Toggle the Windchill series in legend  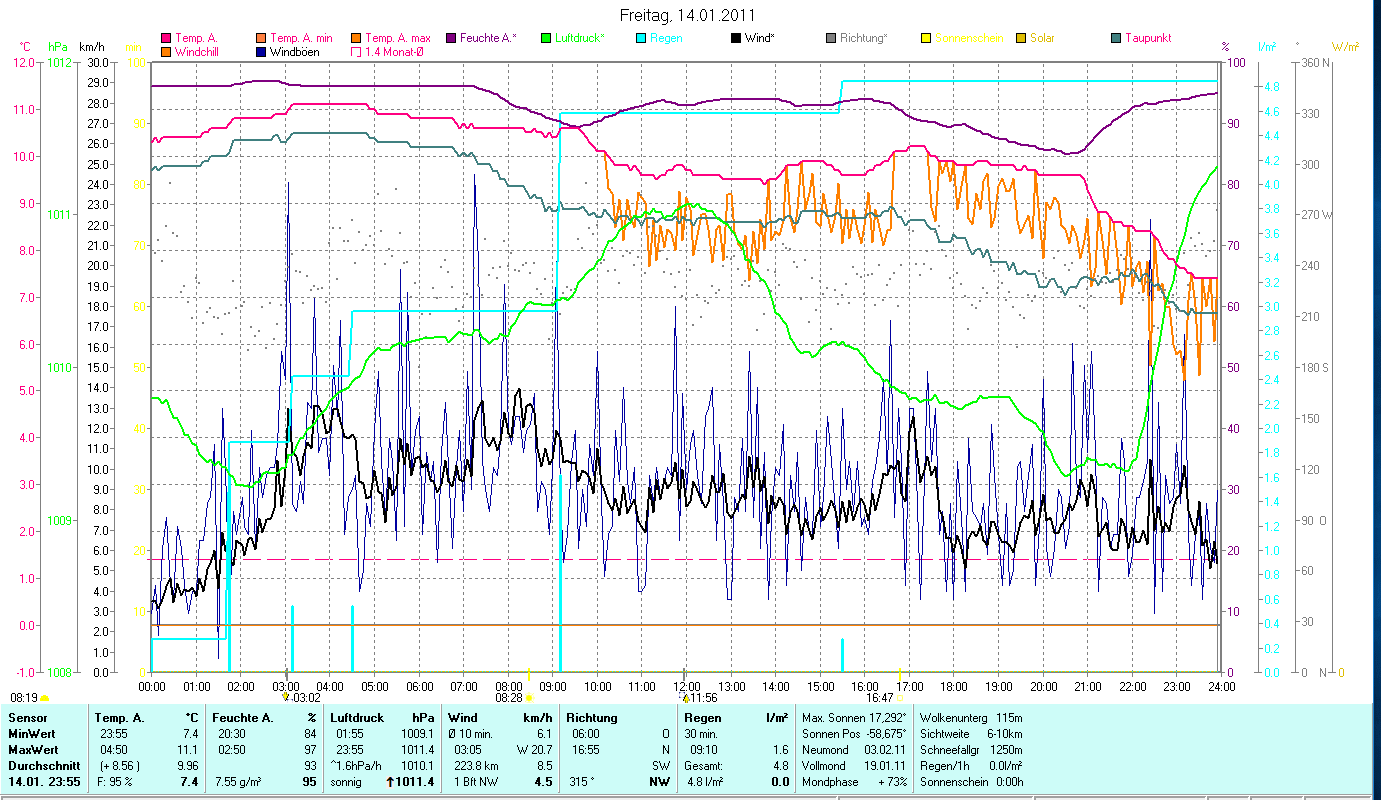coord(166,51)
